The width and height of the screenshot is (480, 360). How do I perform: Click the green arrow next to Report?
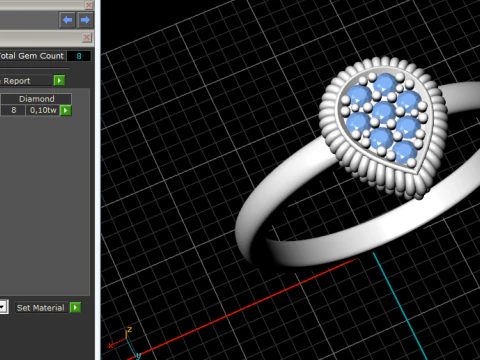[x=59, y=80]
